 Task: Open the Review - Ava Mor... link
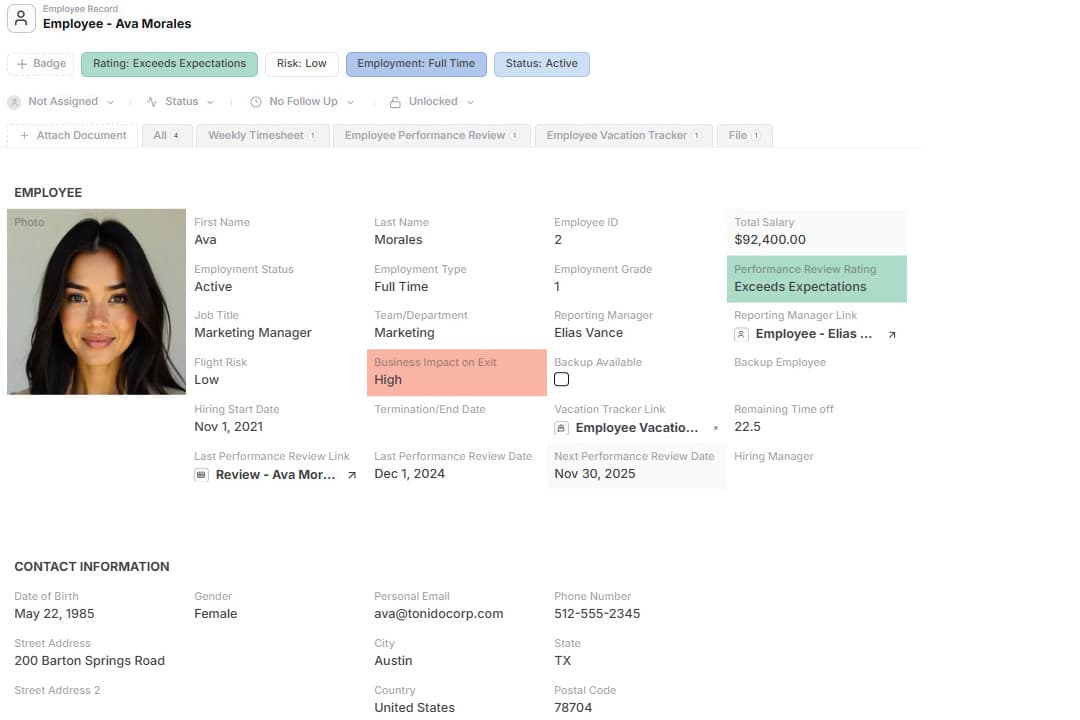(276, 475)
